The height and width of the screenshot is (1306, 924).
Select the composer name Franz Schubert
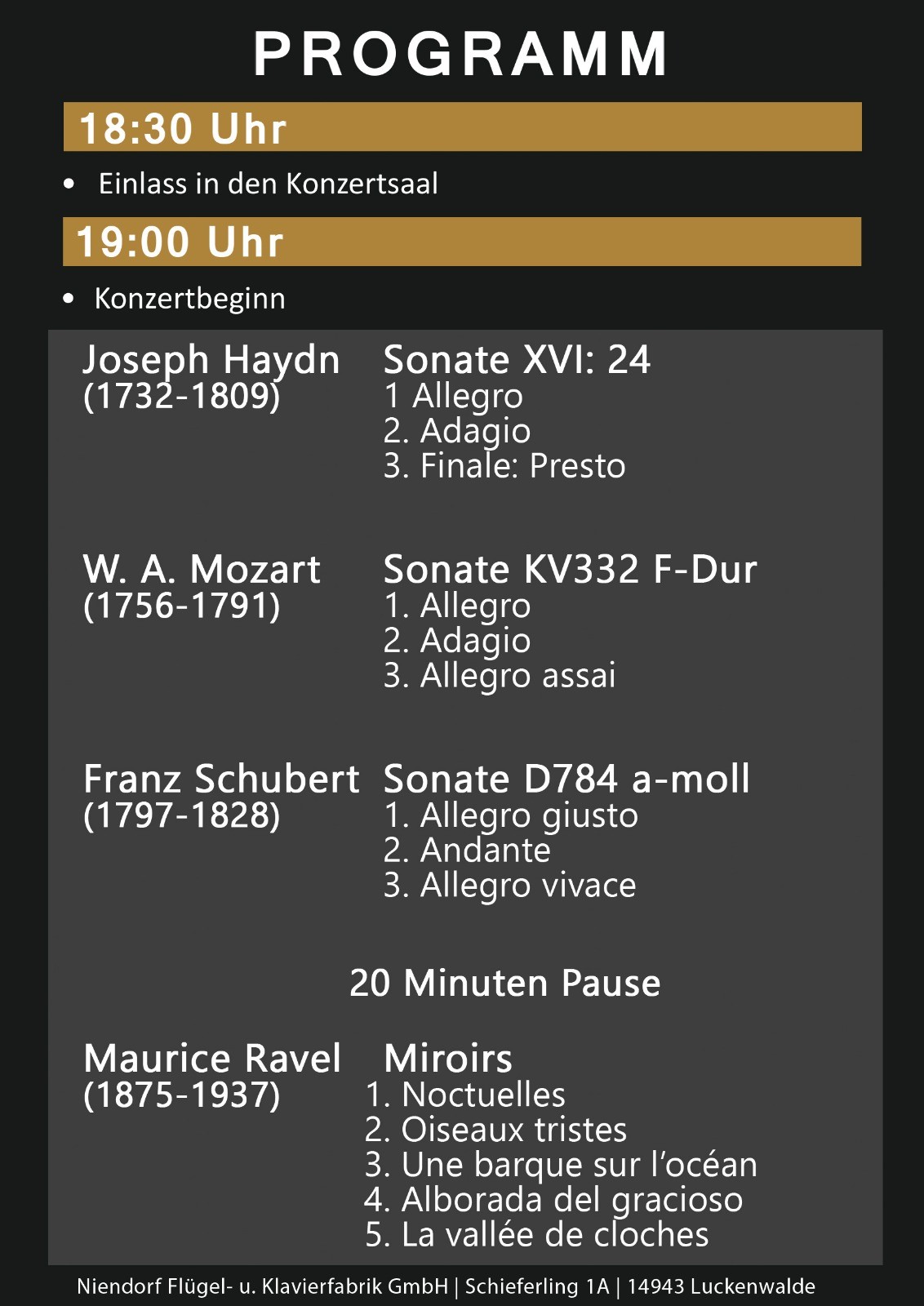(221, 779)
